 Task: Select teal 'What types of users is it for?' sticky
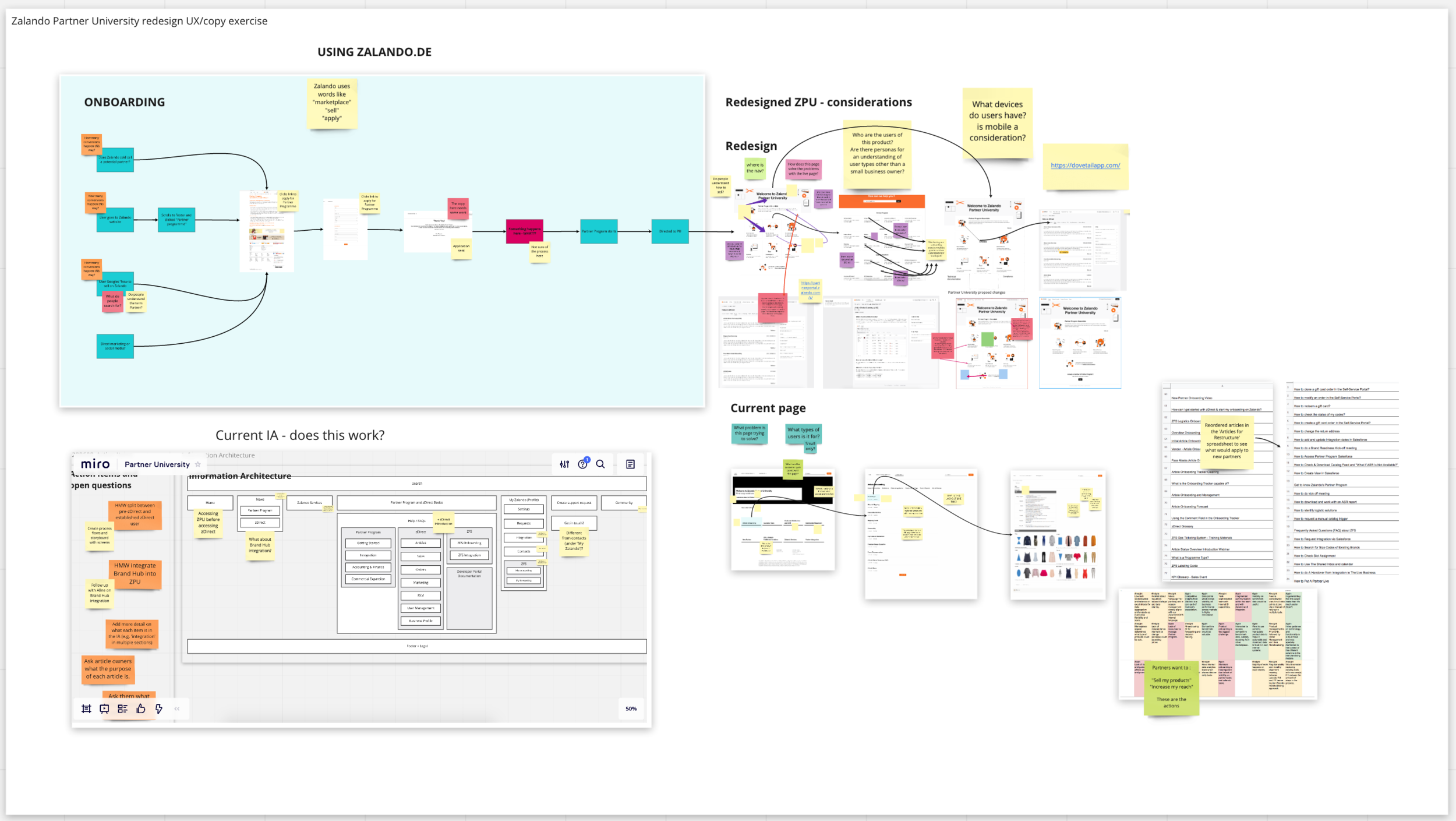click(803, 435)
